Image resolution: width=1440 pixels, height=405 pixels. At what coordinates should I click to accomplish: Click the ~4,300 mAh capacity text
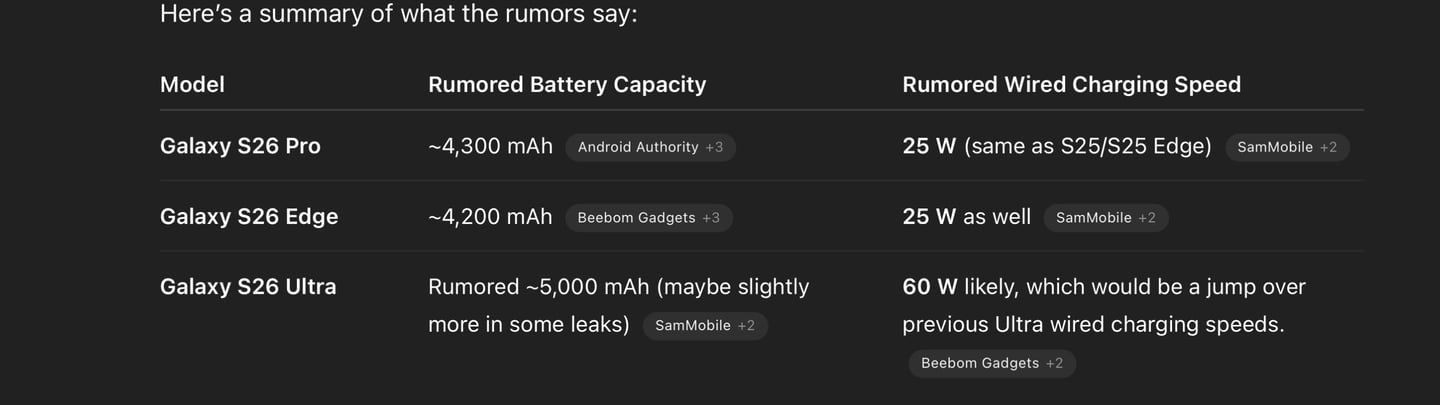[490, 146]
